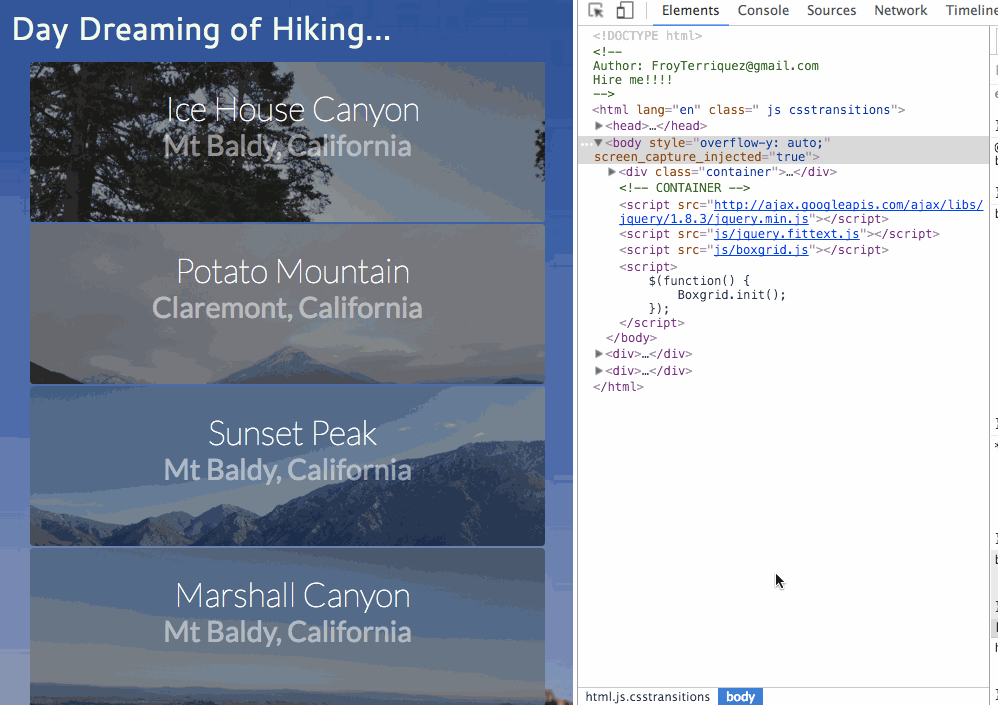Select the CONTAINER comment line
Viewport: 998px width, 705px height.
point(684,188)
